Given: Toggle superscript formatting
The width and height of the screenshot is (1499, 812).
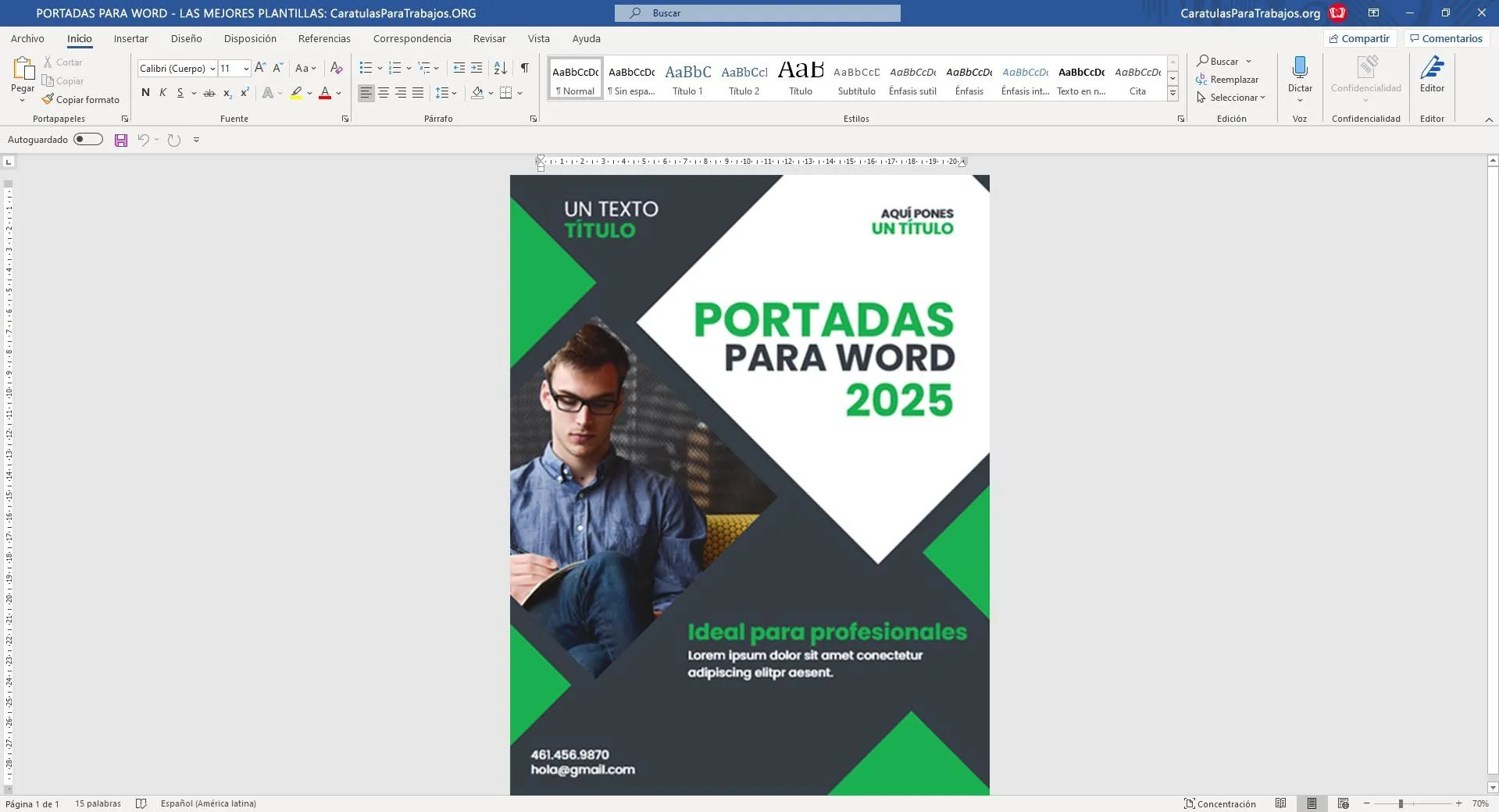Looking at the screenshot, I should 244,92.
